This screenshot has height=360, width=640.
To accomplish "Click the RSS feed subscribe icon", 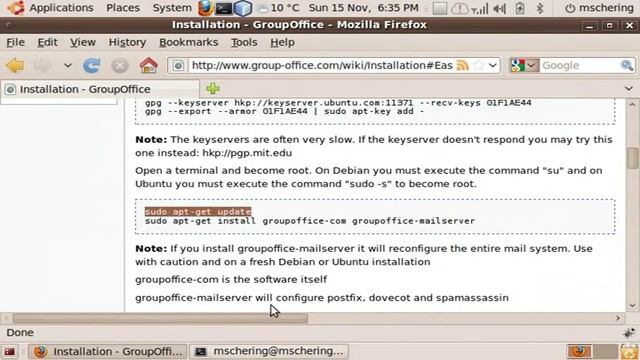I will click(462, 65).
